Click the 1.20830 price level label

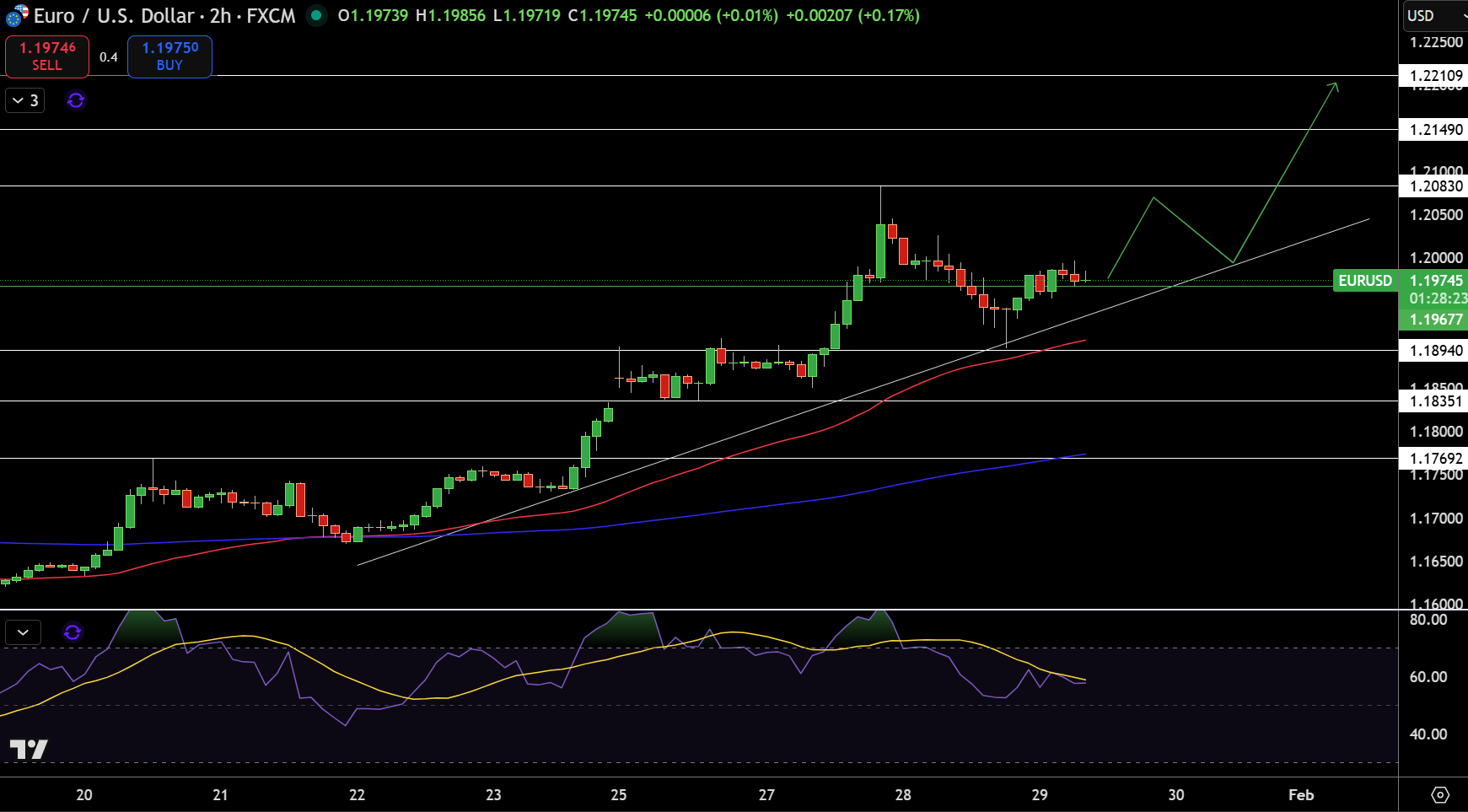(1433, 186)
